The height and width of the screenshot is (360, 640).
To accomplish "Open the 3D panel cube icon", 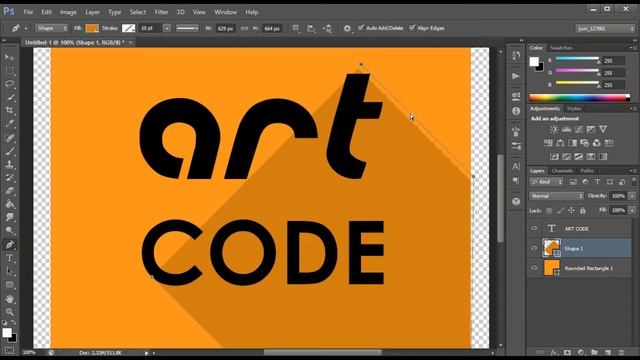I will (x=516, y=201).
